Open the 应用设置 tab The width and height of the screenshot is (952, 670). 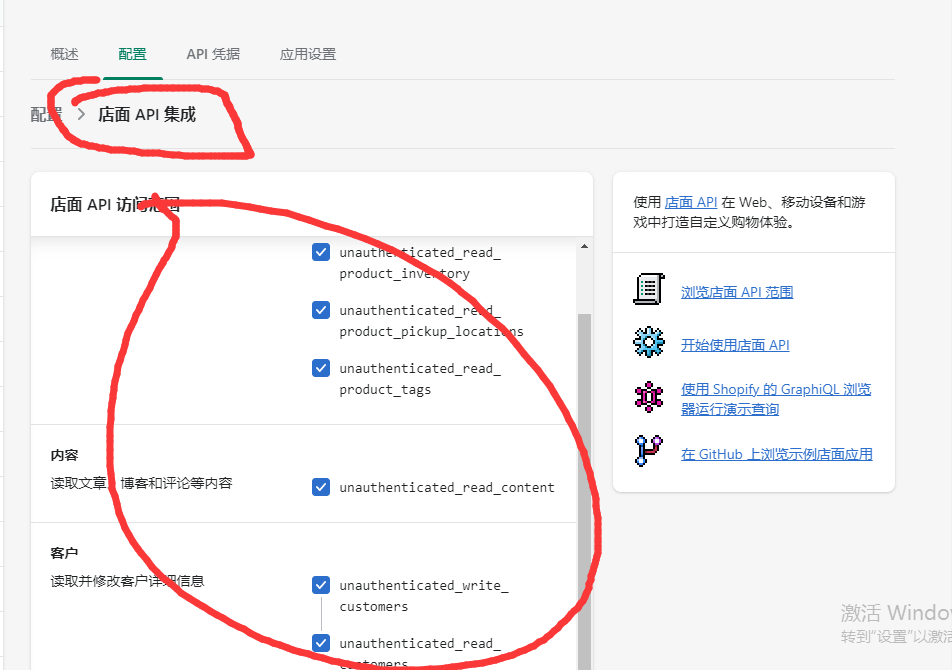tap(308, 54)
